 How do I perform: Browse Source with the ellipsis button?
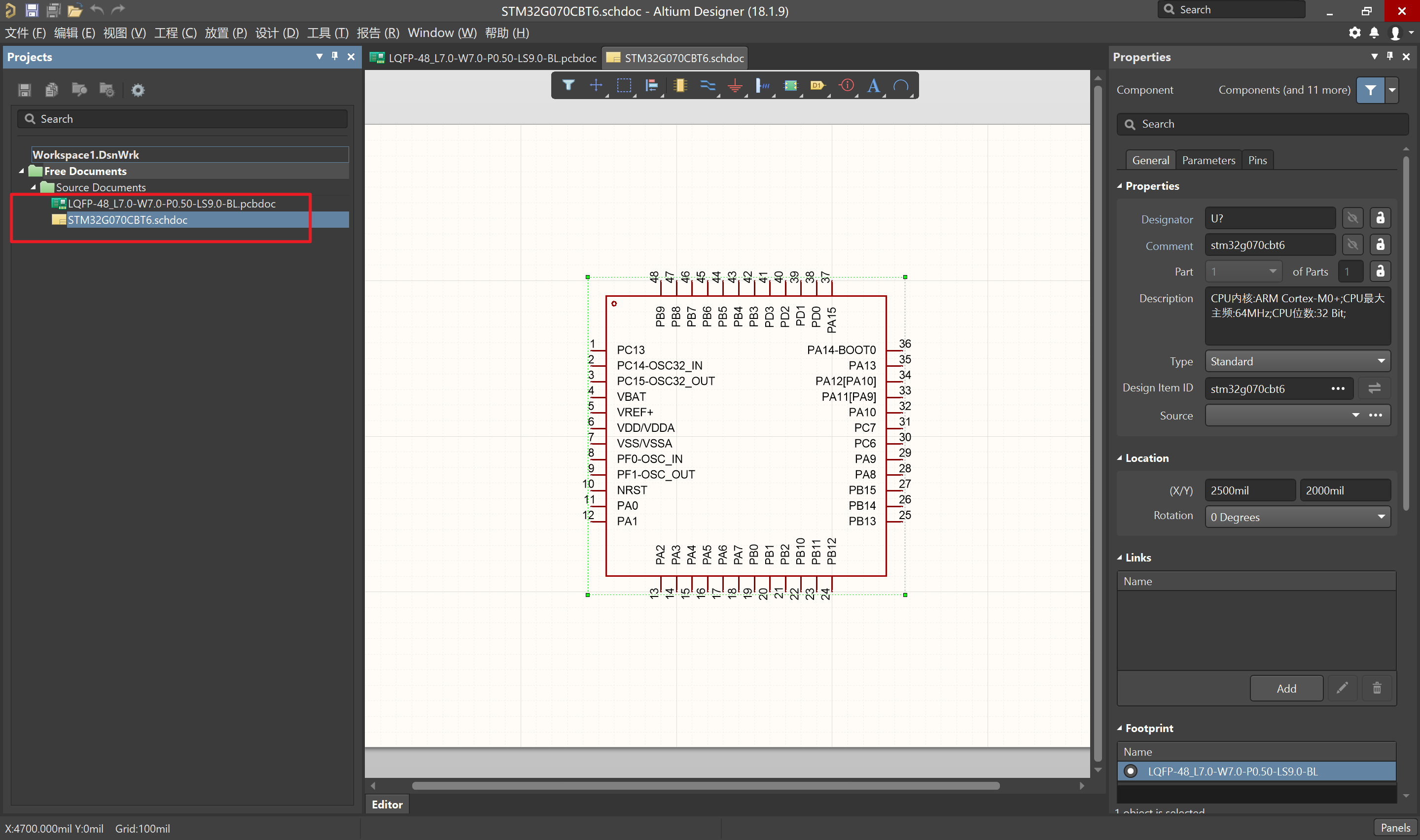click(x=1375, y=415)
